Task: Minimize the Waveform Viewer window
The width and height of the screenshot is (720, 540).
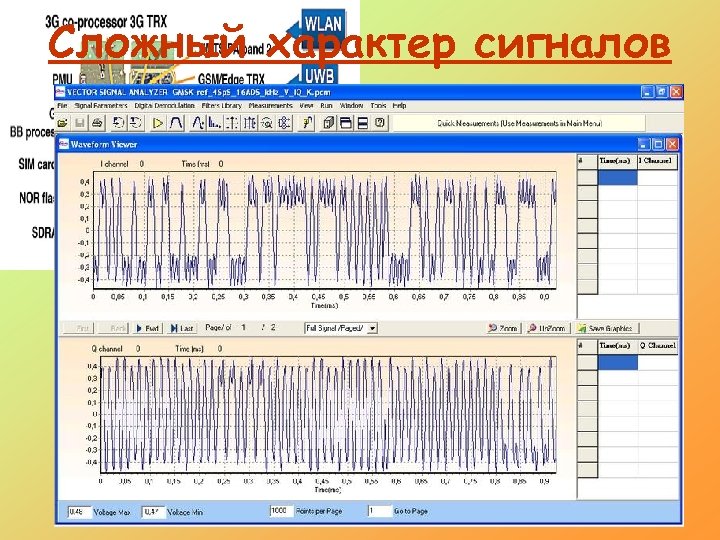Action: pyautogui.click(x=644, y=144)
